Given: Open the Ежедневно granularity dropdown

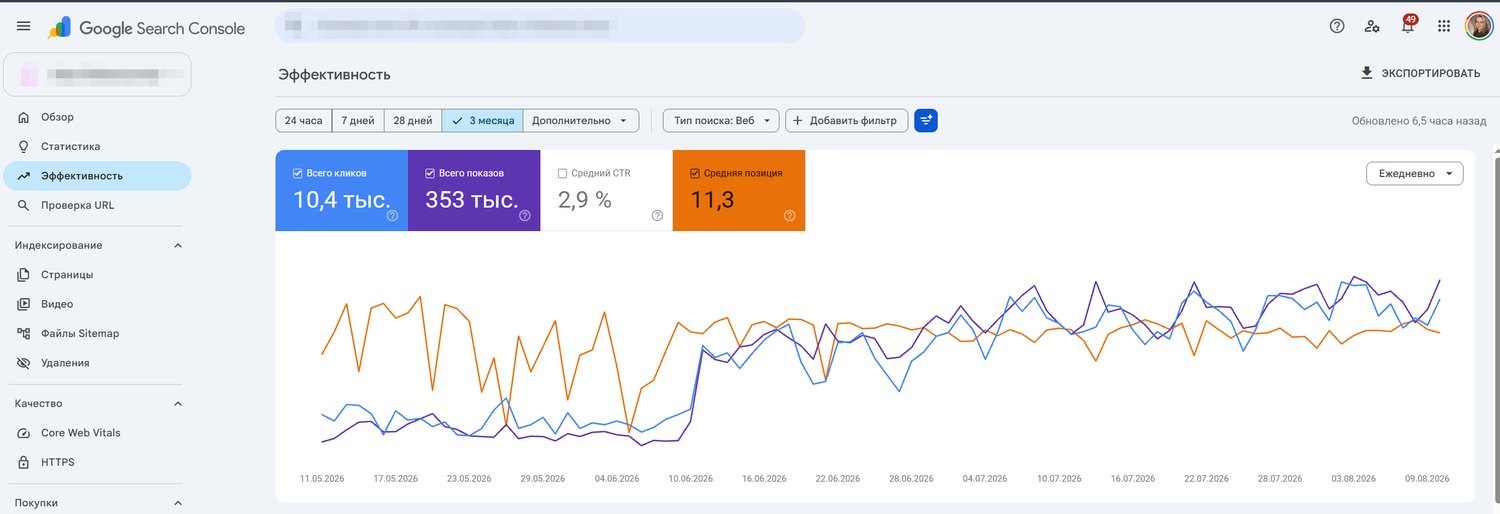Looking at the screenshot, I should (x=1415, y=173).
